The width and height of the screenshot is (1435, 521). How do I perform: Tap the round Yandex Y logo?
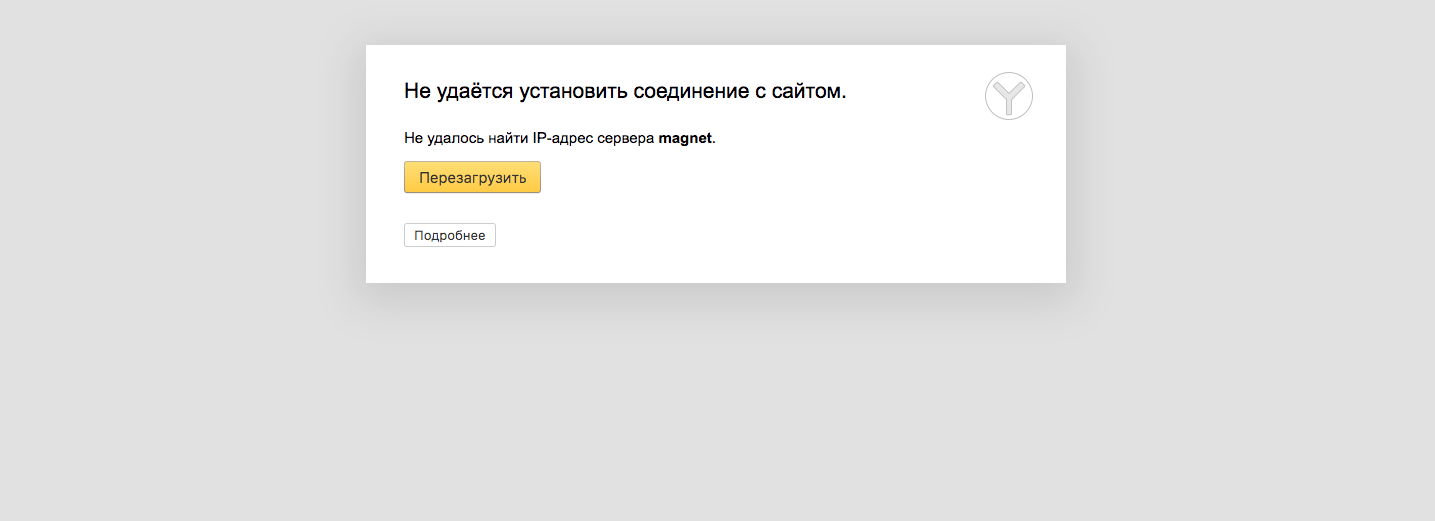point(1008,96)
